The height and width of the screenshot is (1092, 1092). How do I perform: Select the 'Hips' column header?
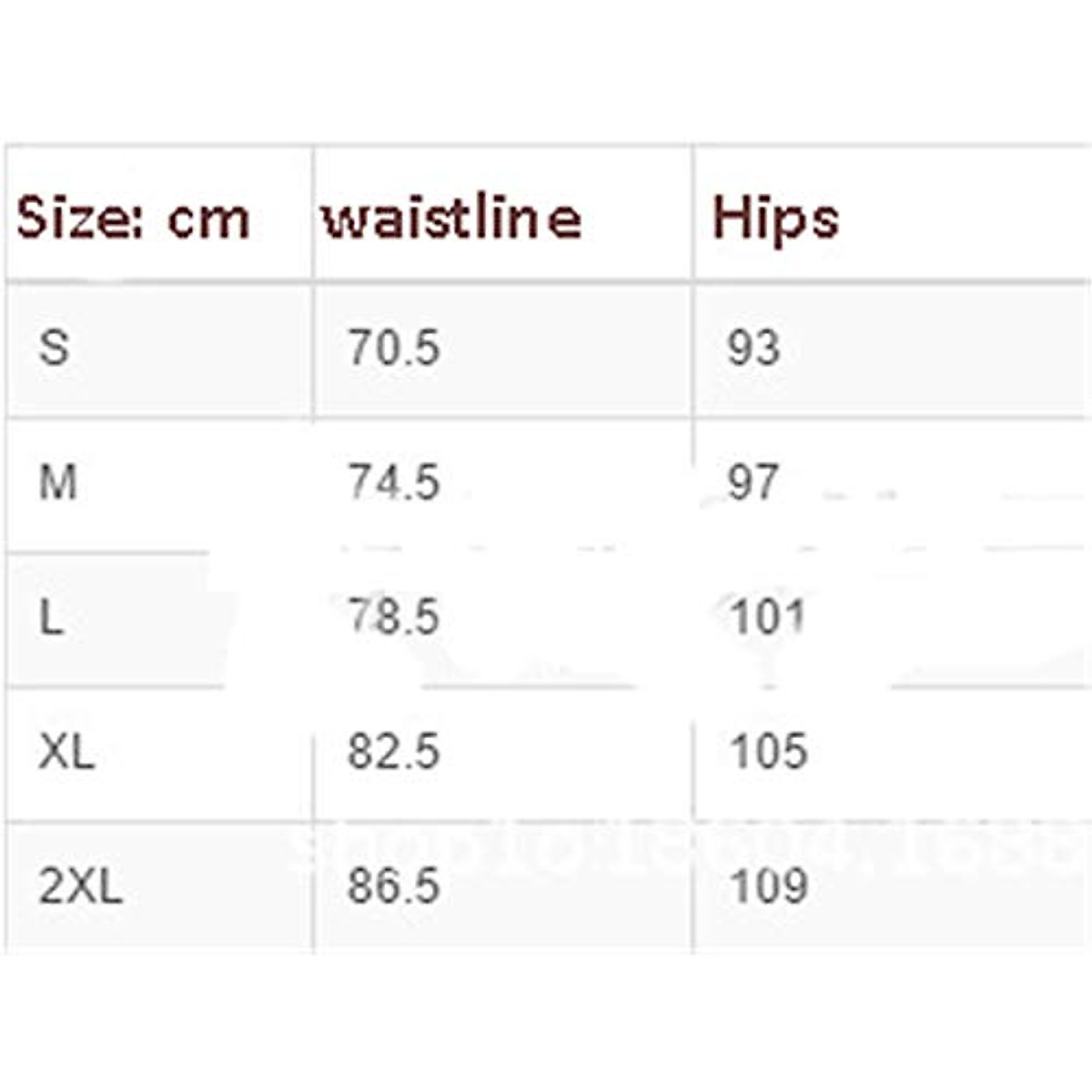[x=774, y=219]
